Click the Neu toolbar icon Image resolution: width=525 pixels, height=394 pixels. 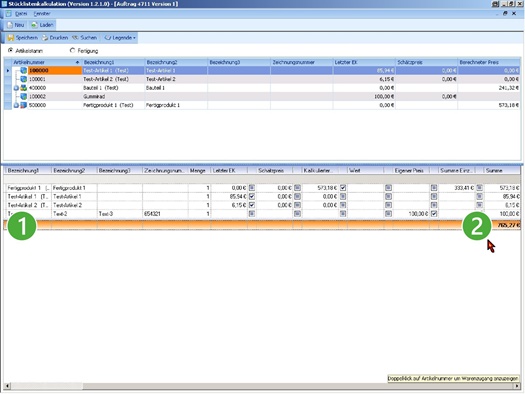pyautogui.click(x=10, y=25)
